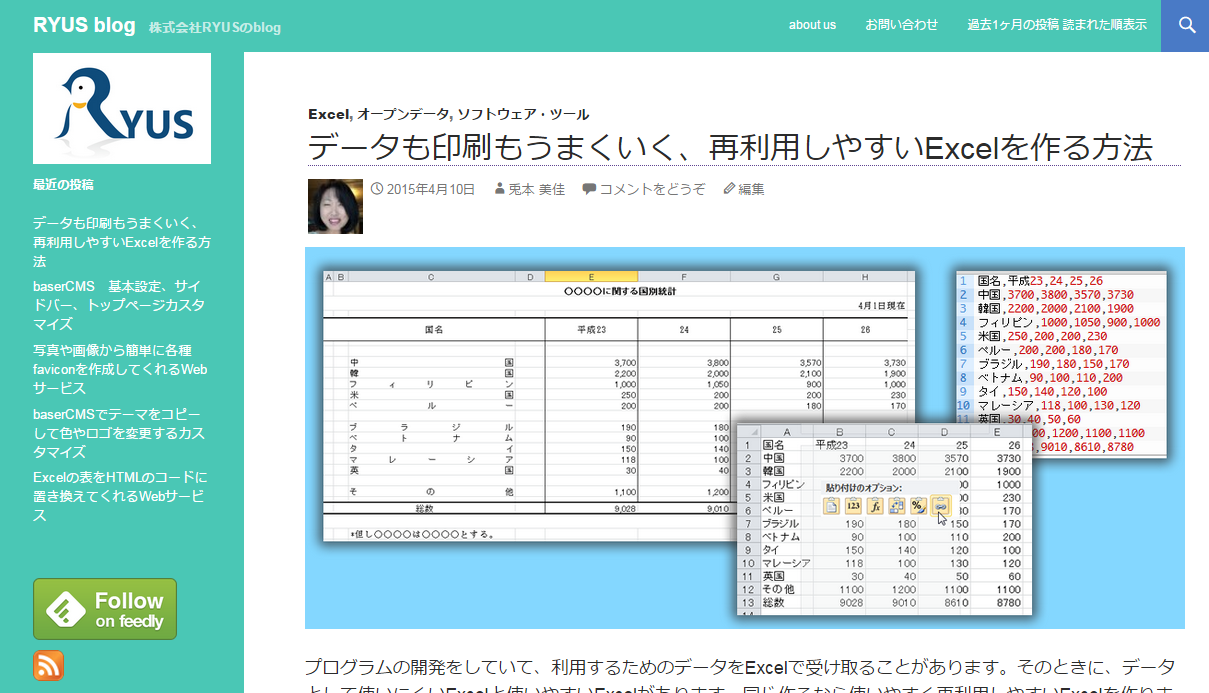Click the Follow on feedly button
The width and height of the screenshot is (1209, 693).
(105, 609)
